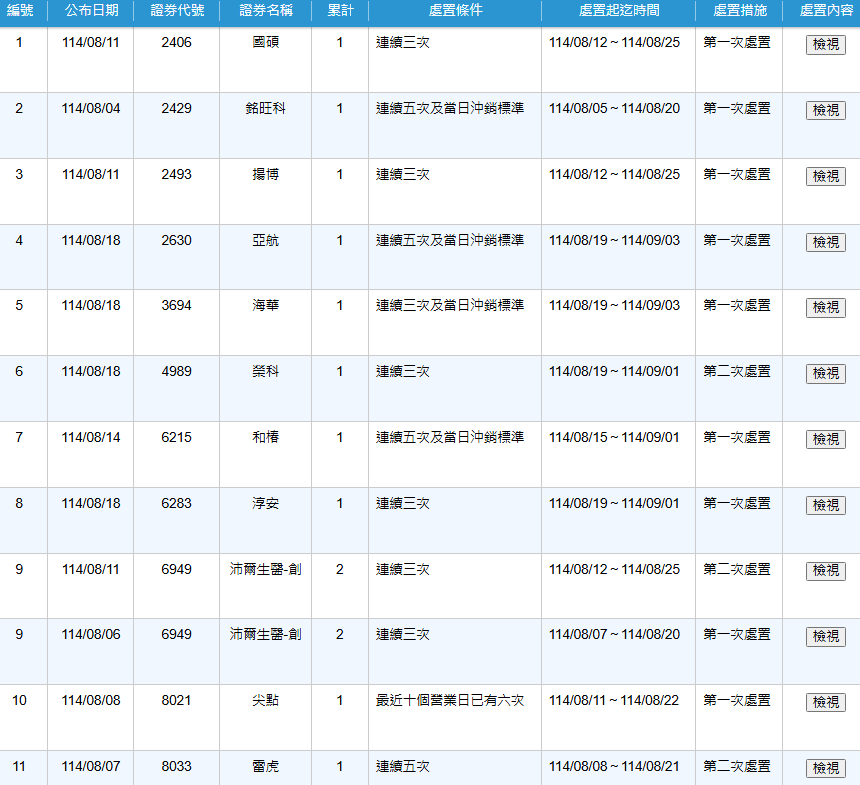Open 檢視 for 亞航 2630
The width and height of the screenshot is (860, 785).
click(x=825, y=242)
